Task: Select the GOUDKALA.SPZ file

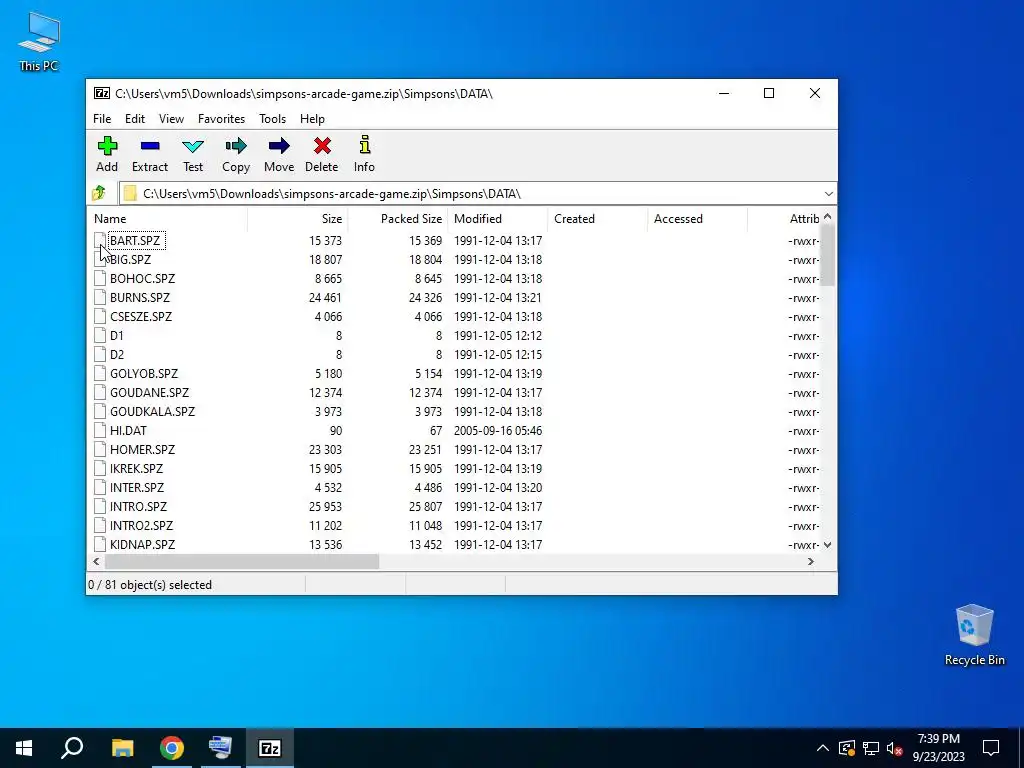Action: 152,411
